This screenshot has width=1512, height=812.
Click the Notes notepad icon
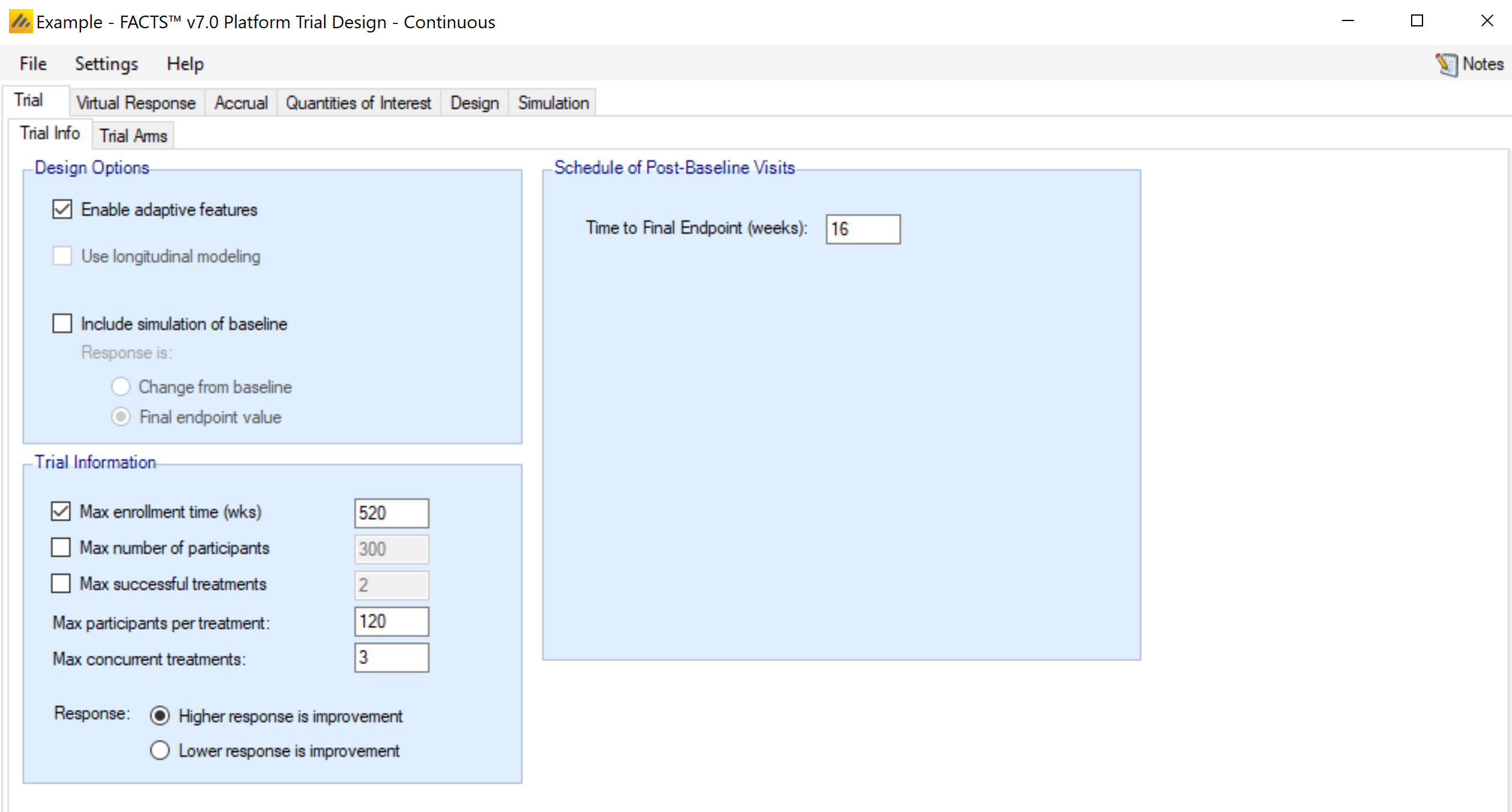pos(1447,64)
